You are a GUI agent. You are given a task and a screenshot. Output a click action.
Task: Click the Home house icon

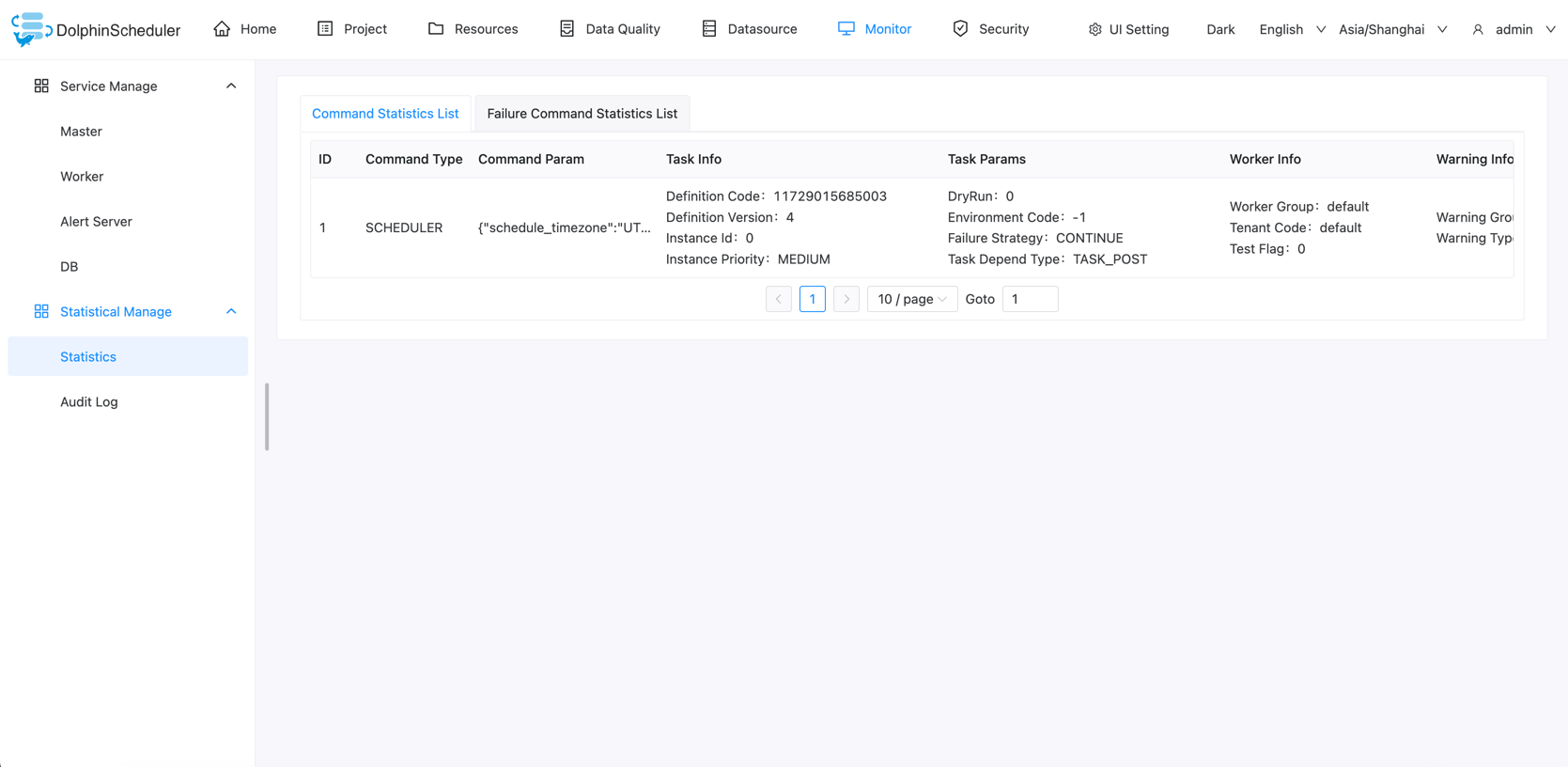(222, 29)
